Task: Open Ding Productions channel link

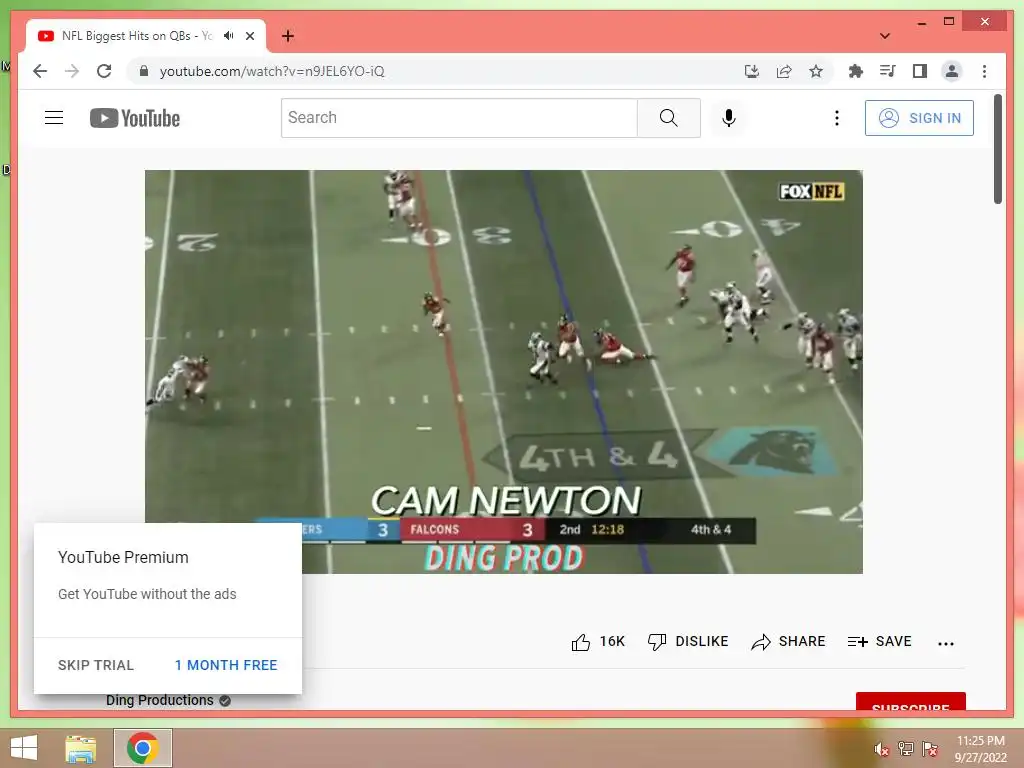Action: (x=159, y=700)
